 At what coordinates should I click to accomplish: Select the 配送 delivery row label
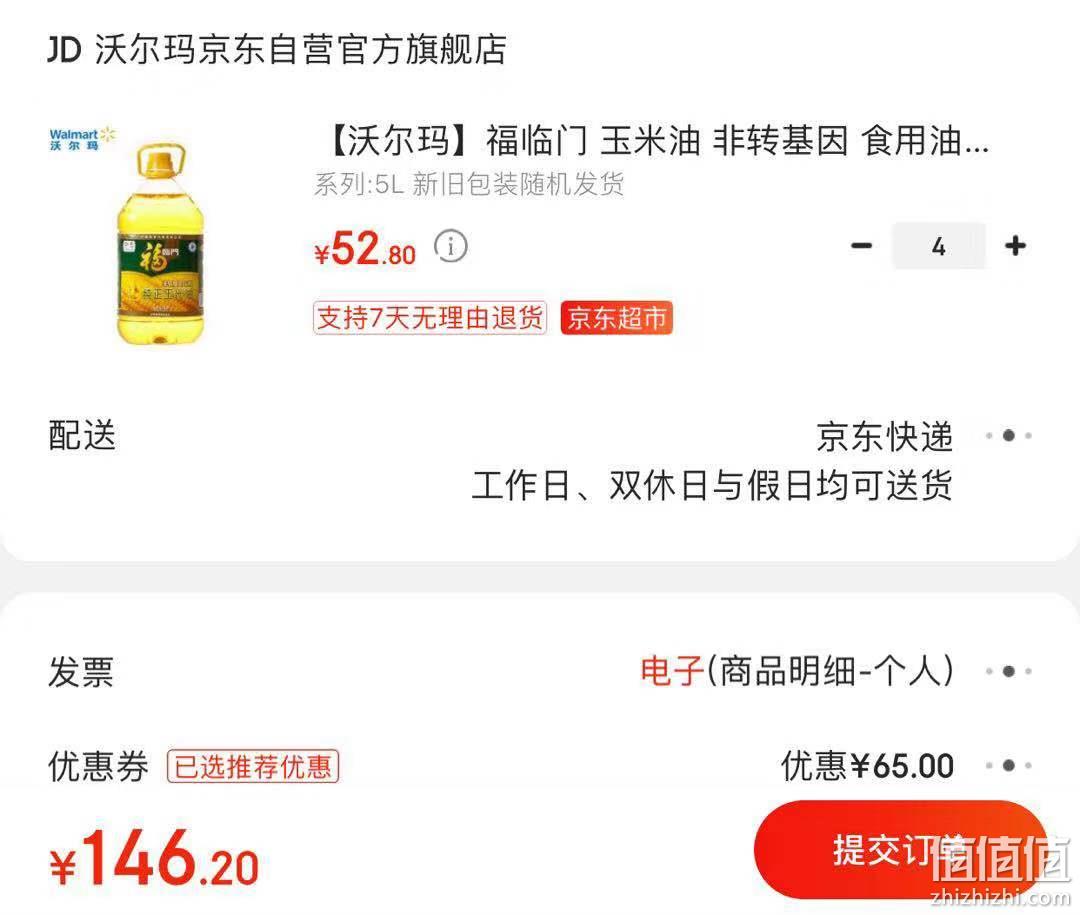(x=82, y=435)
